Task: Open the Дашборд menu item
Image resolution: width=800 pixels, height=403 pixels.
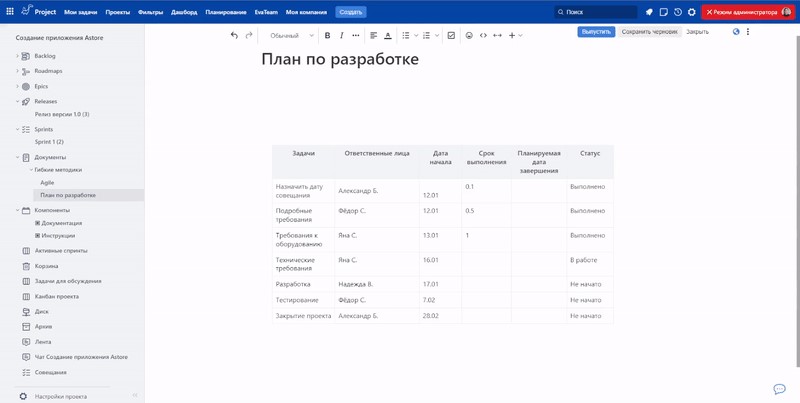Action: pyautogui.click(x=184, y=12)
